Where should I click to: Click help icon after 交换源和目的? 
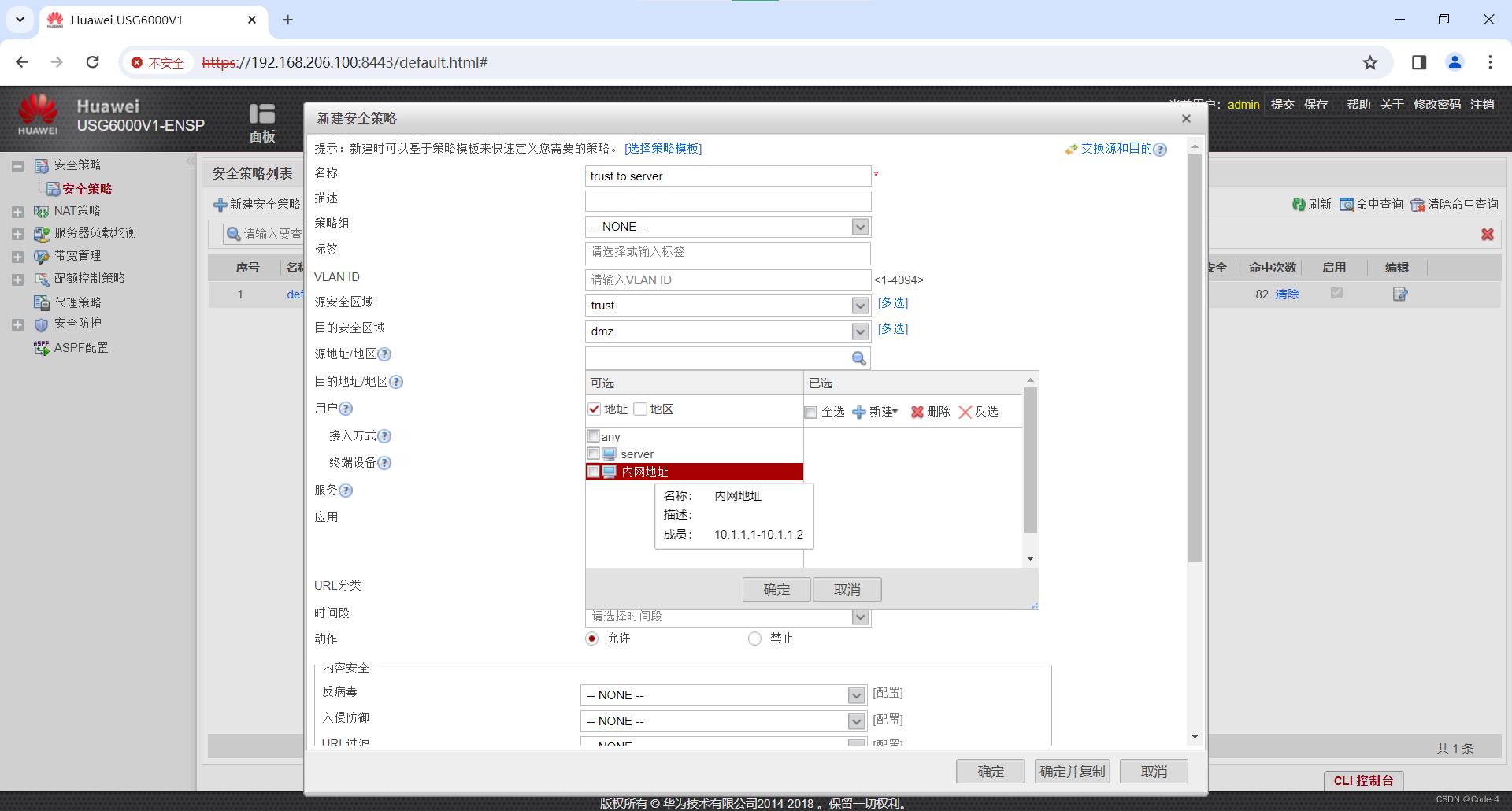[x=1160, y=150]
